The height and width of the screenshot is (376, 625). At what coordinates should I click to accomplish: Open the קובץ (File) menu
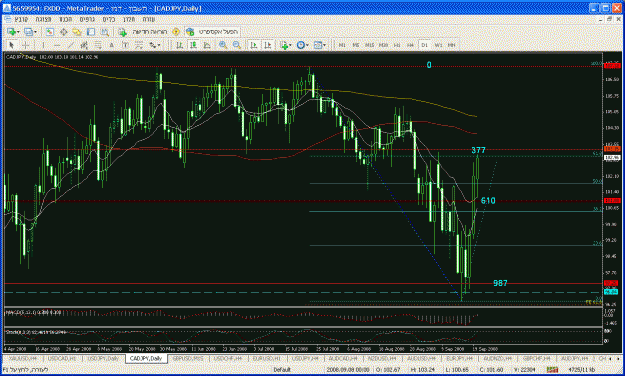coord(21,19)
